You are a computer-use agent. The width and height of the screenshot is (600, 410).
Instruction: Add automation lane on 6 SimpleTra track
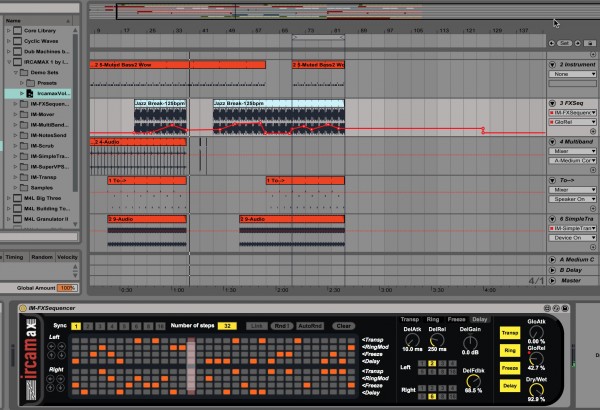pos(593,247)
